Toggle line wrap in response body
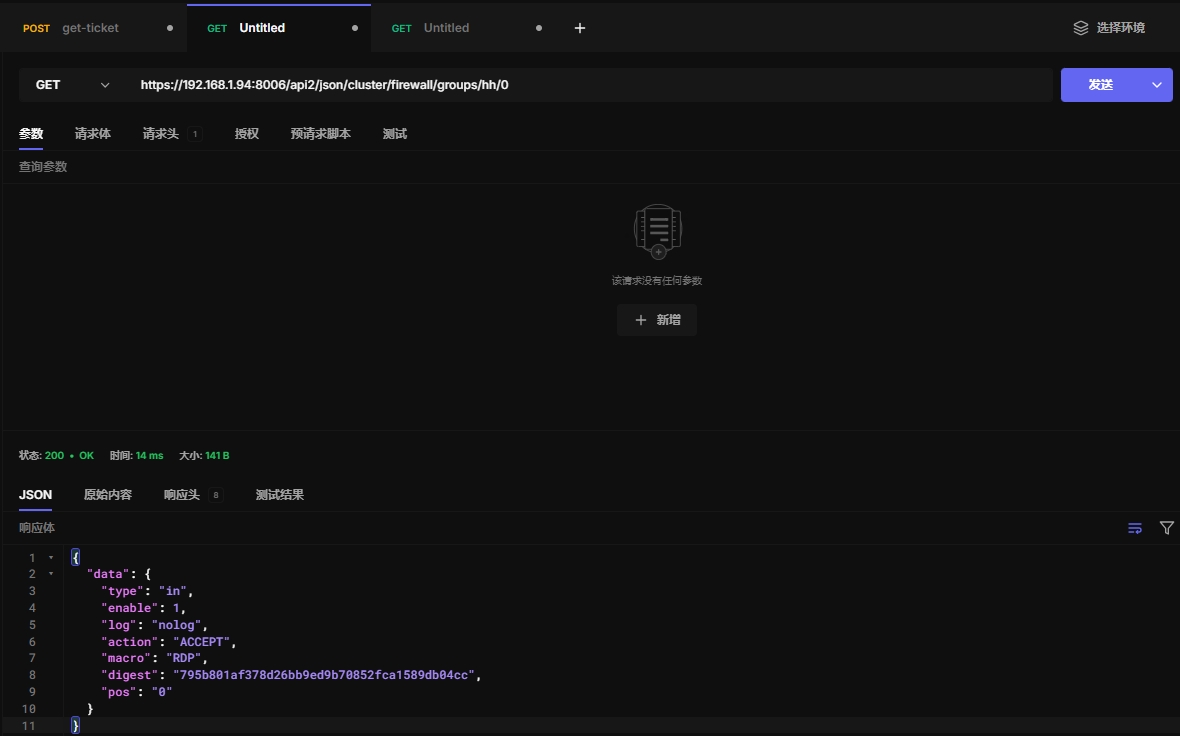 point(1135,528)
